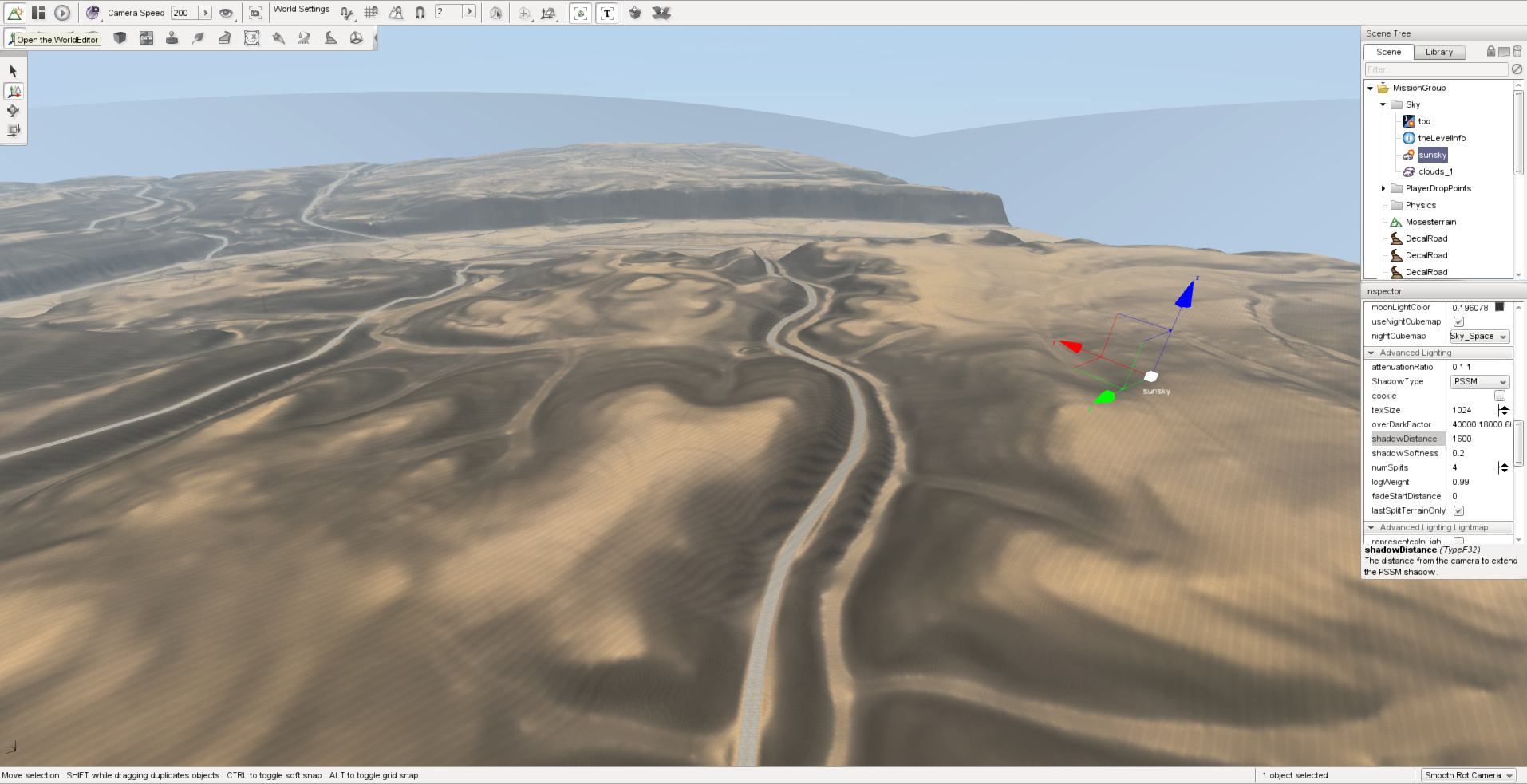Toggle snap to terrain icon
Image resolution: width=1527 pixels, height=784 pixels.
pos(396,13)
